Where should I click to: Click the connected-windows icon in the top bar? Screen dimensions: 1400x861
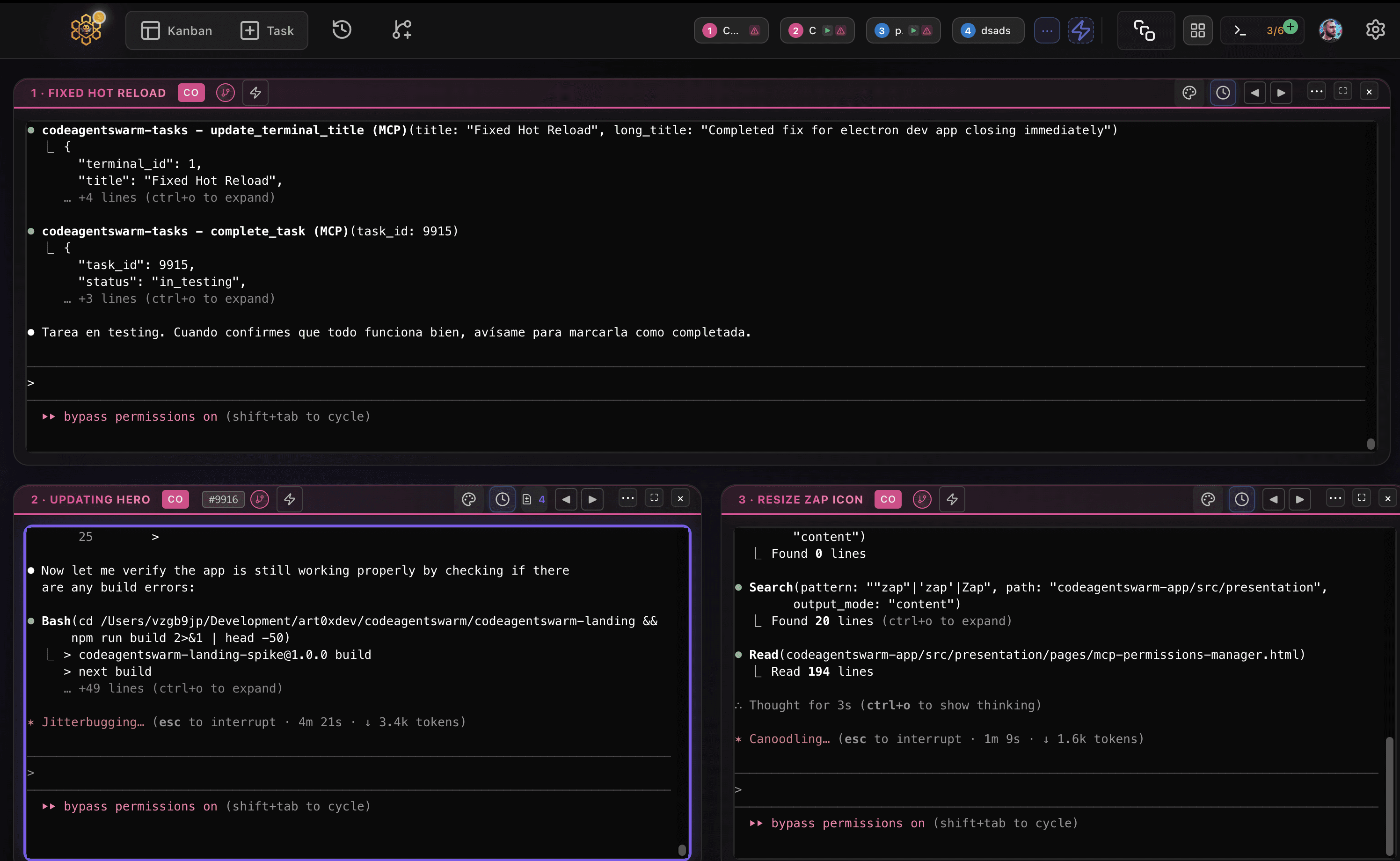pyautogui.click(x=1145, y=30)
